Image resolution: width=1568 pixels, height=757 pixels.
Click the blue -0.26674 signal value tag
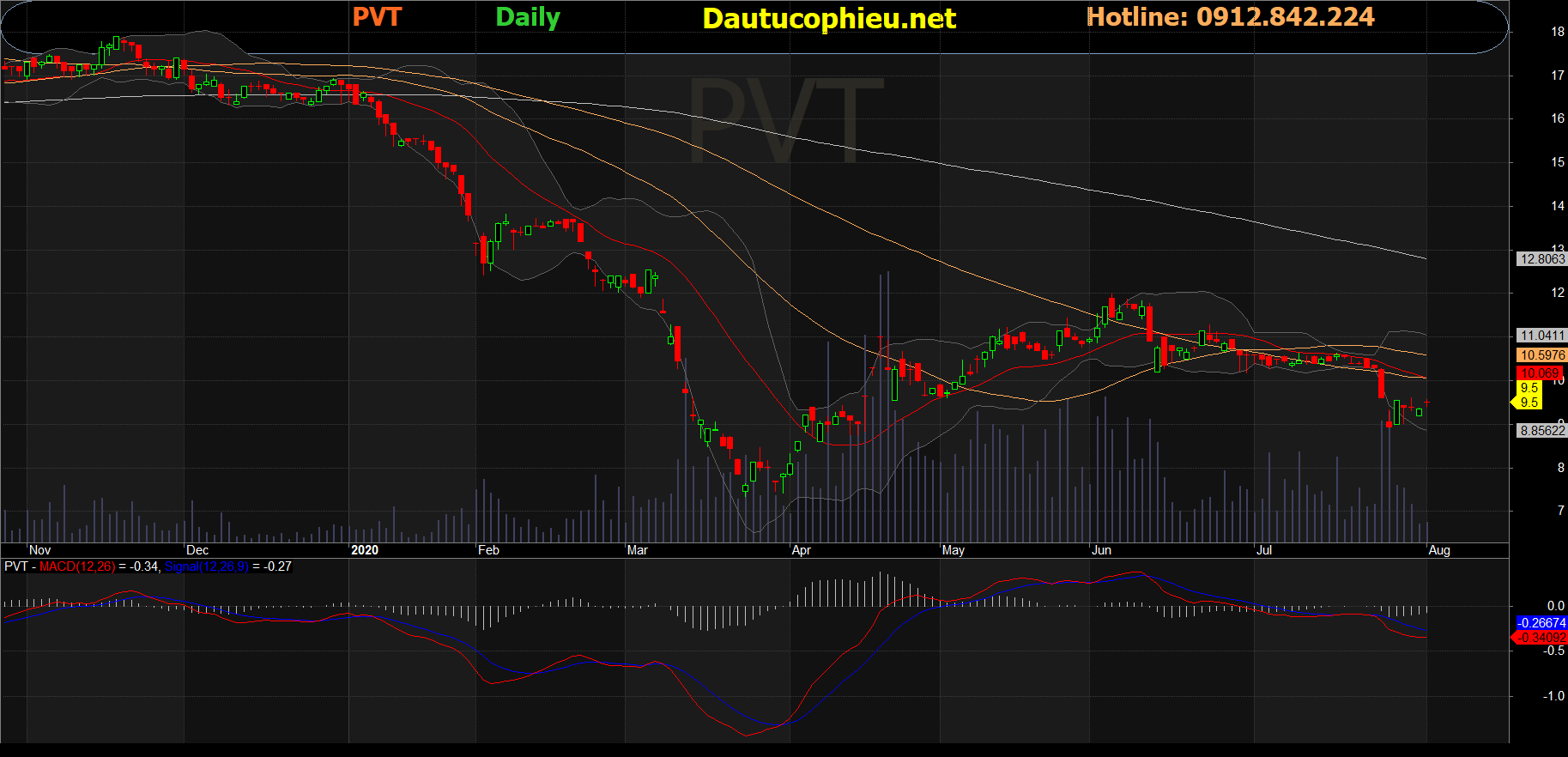point(1541,623)
